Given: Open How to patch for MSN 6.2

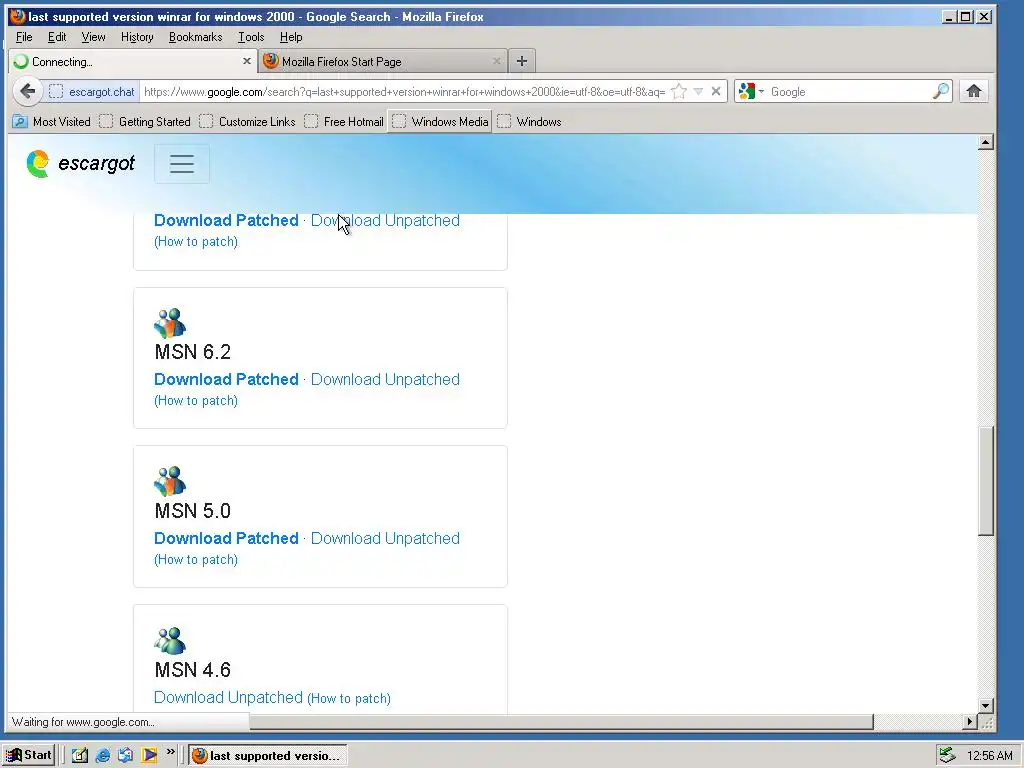Looking at the screenshot, I should (x=196, y=400).
